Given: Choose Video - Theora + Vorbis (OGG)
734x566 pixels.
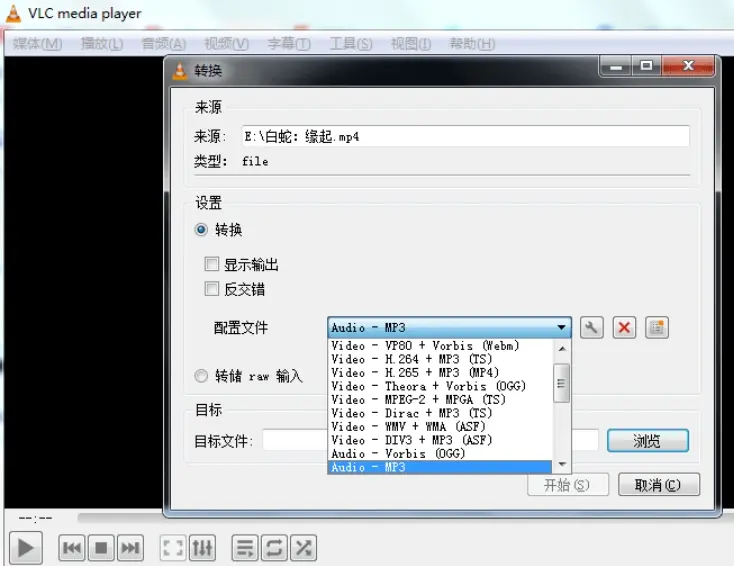Looking at the screenshot, I should click(440, 386).
